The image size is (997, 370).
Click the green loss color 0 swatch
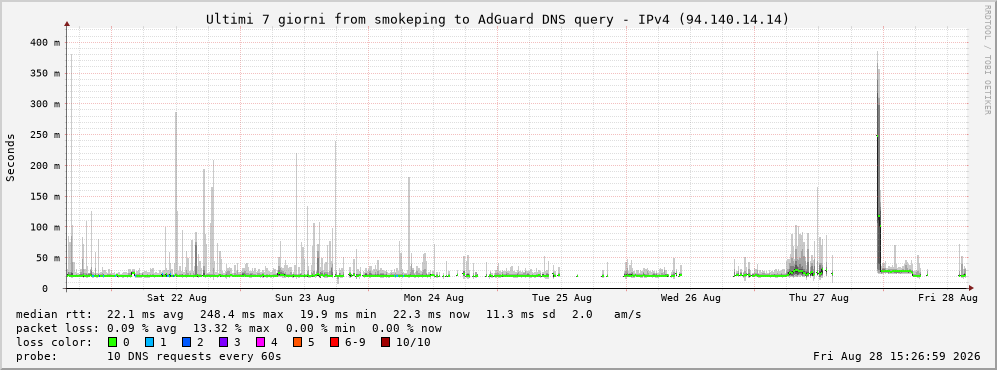pyautogui.click(x=113, y=343)
